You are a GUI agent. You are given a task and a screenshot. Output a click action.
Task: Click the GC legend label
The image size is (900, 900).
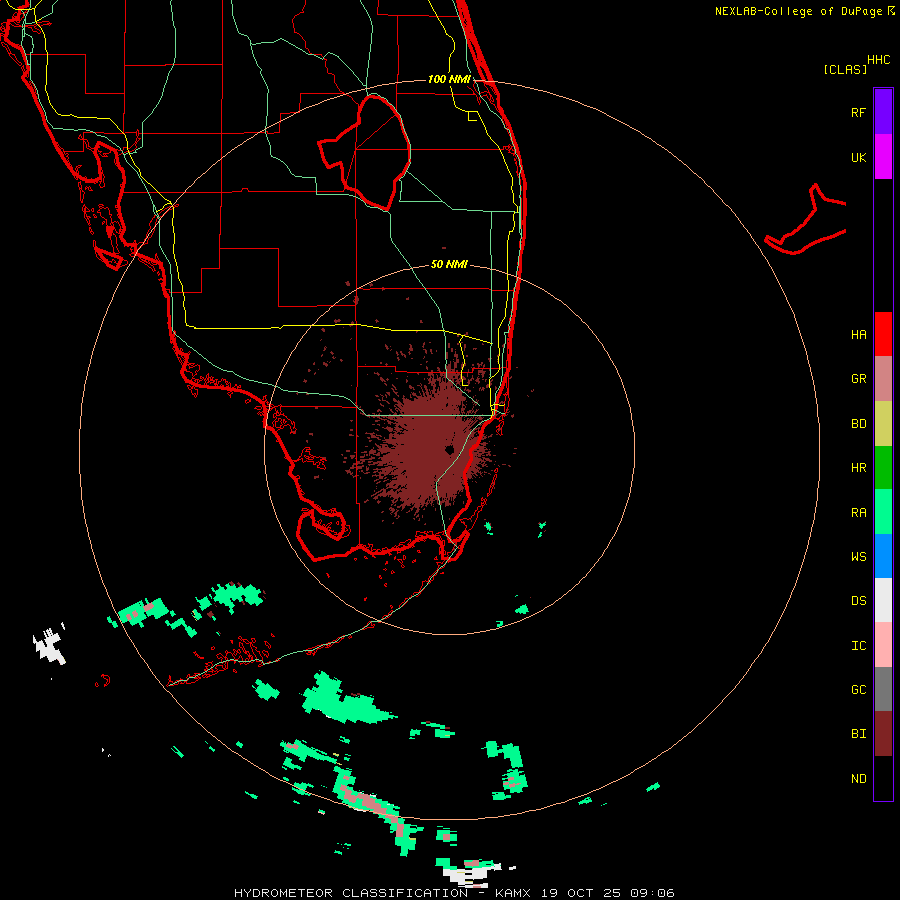858,690
